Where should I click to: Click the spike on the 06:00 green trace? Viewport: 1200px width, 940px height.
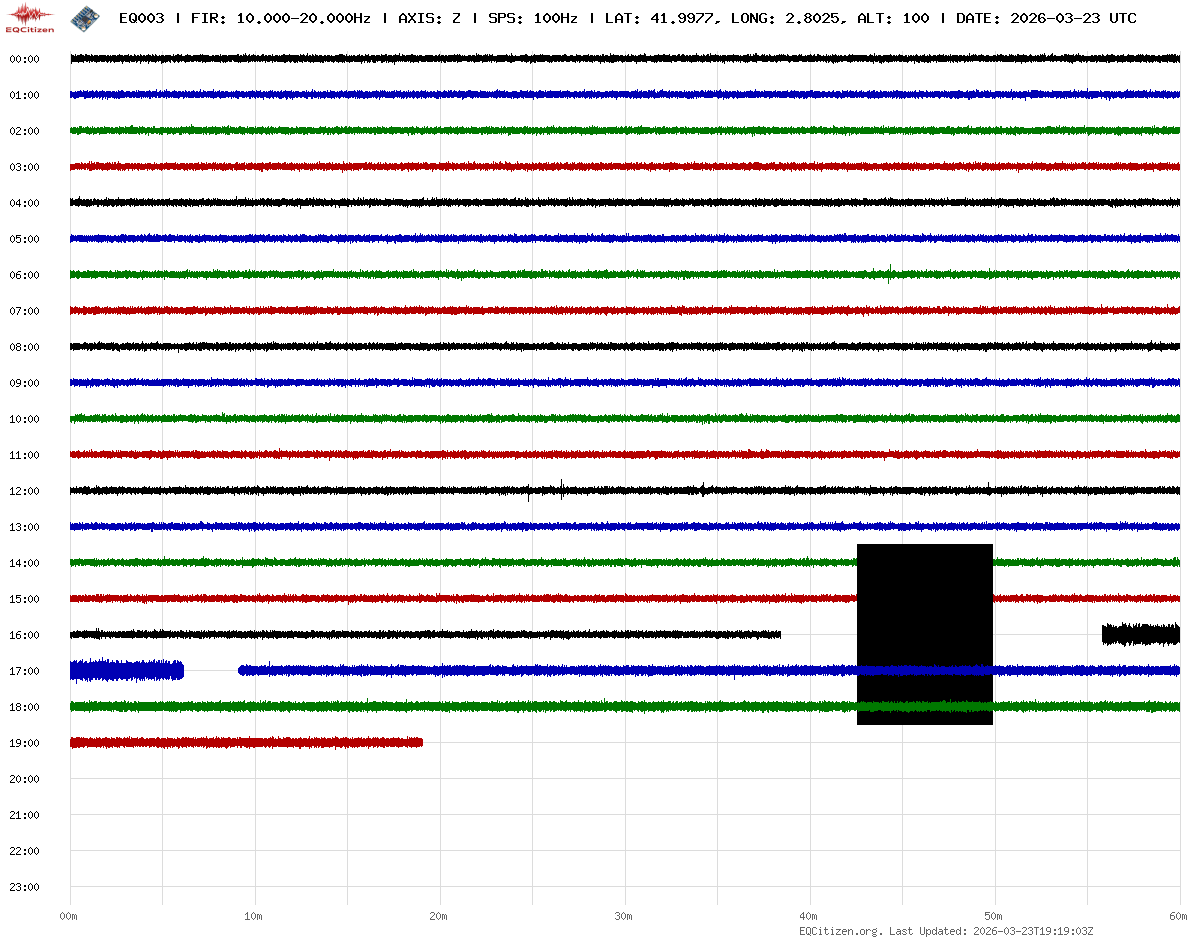[x=889, y=273]
